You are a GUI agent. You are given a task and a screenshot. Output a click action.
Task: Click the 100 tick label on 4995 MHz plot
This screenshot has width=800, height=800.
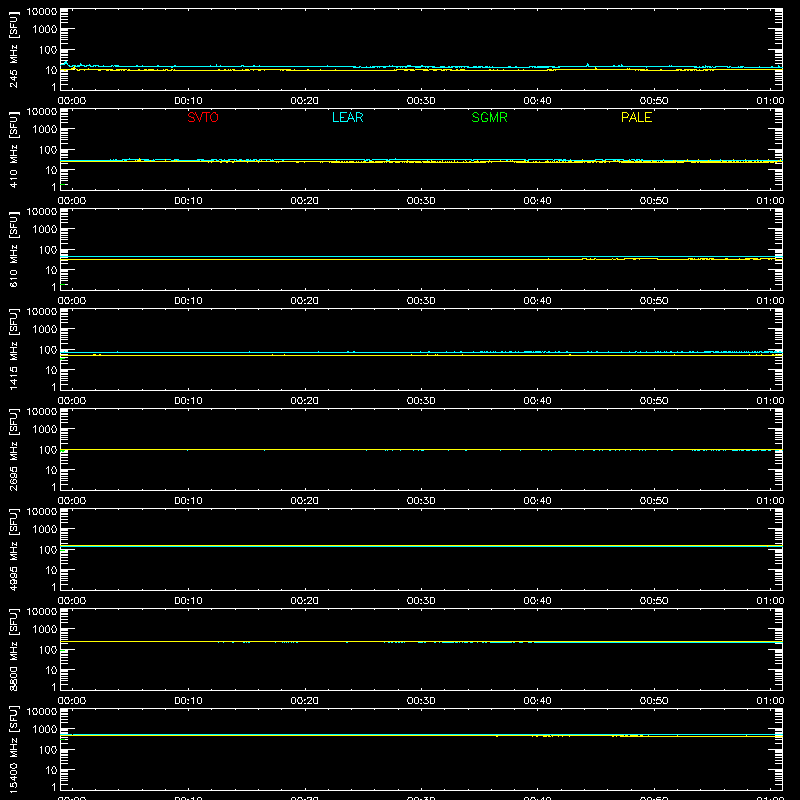point(48,550)
